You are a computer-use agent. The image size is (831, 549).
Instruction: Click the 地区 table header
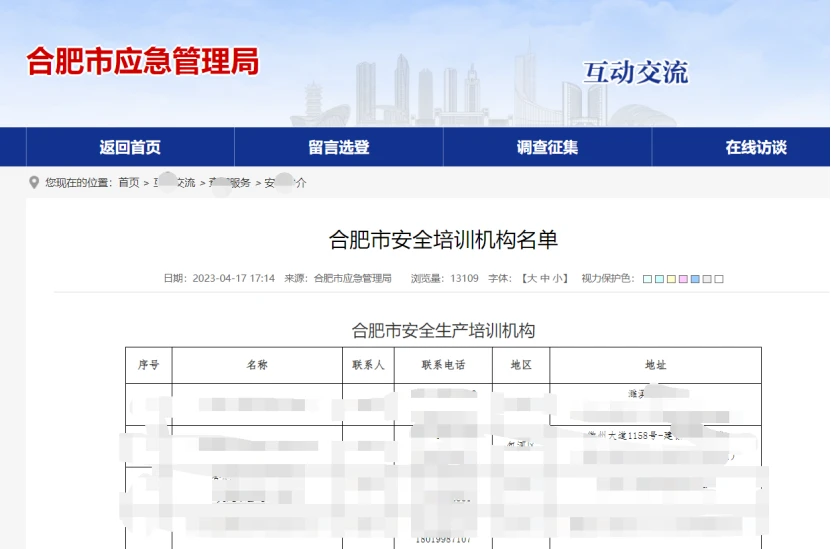coord(521,365)
